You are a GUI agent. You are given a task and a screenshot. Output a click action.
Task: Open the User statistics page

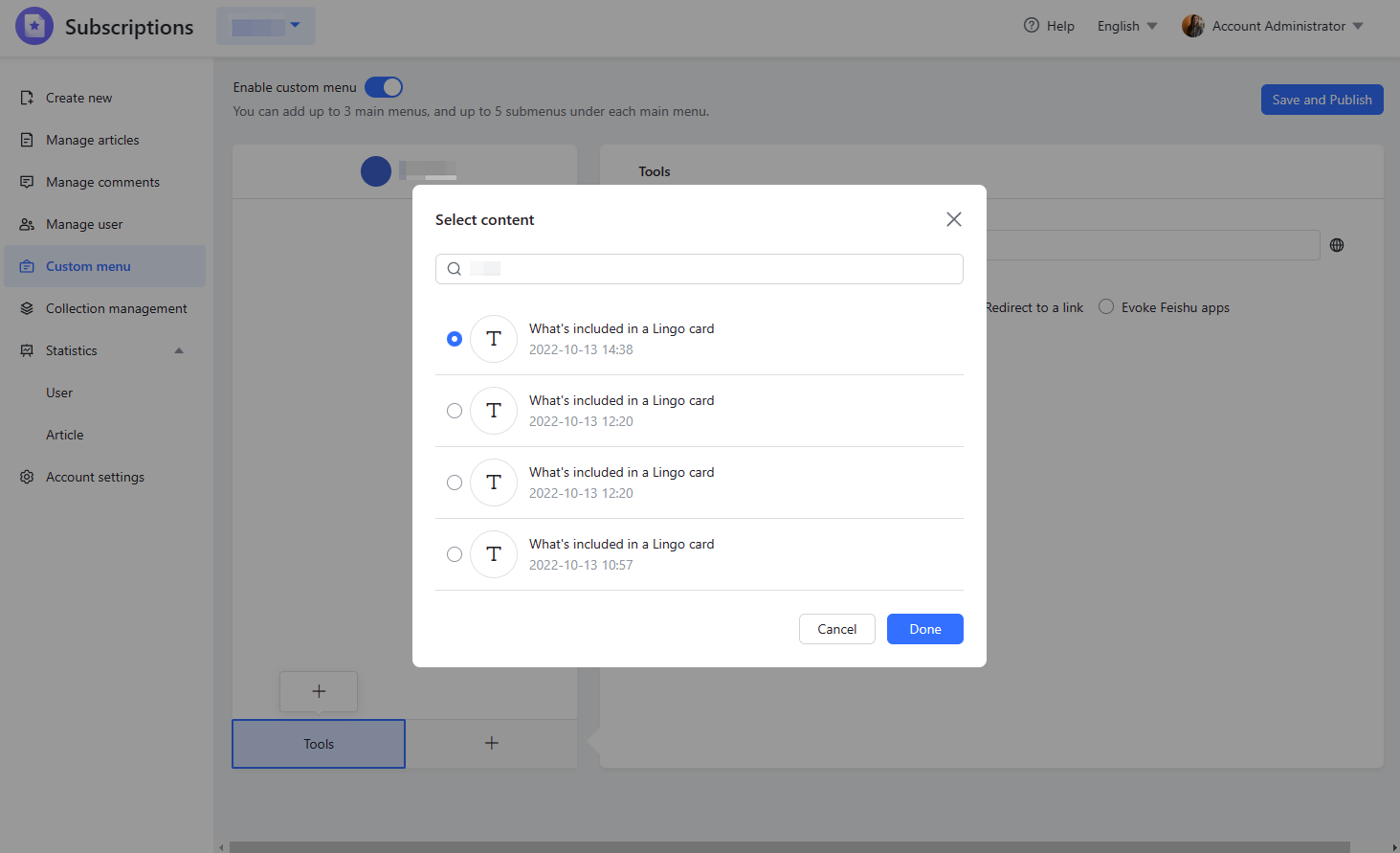click(x=59, y=392)
